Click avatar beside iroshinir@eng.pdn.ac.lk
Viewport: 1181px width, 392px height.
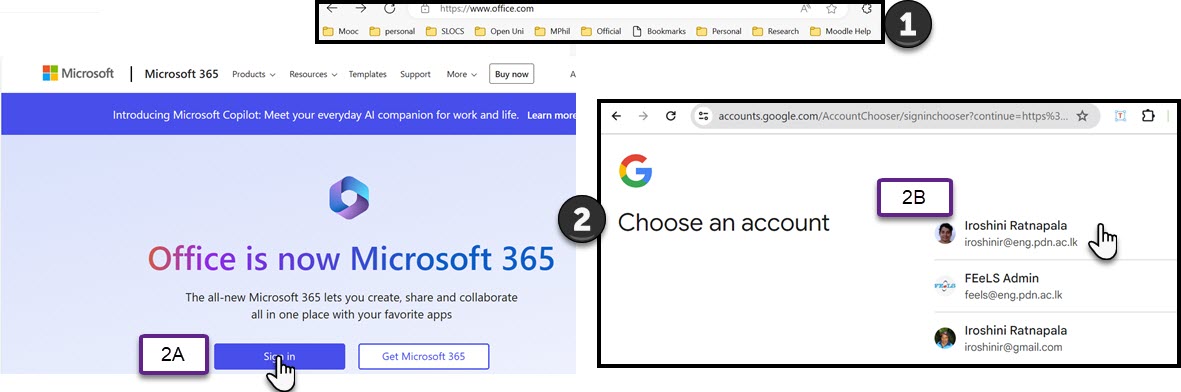(x=944, y=233)
